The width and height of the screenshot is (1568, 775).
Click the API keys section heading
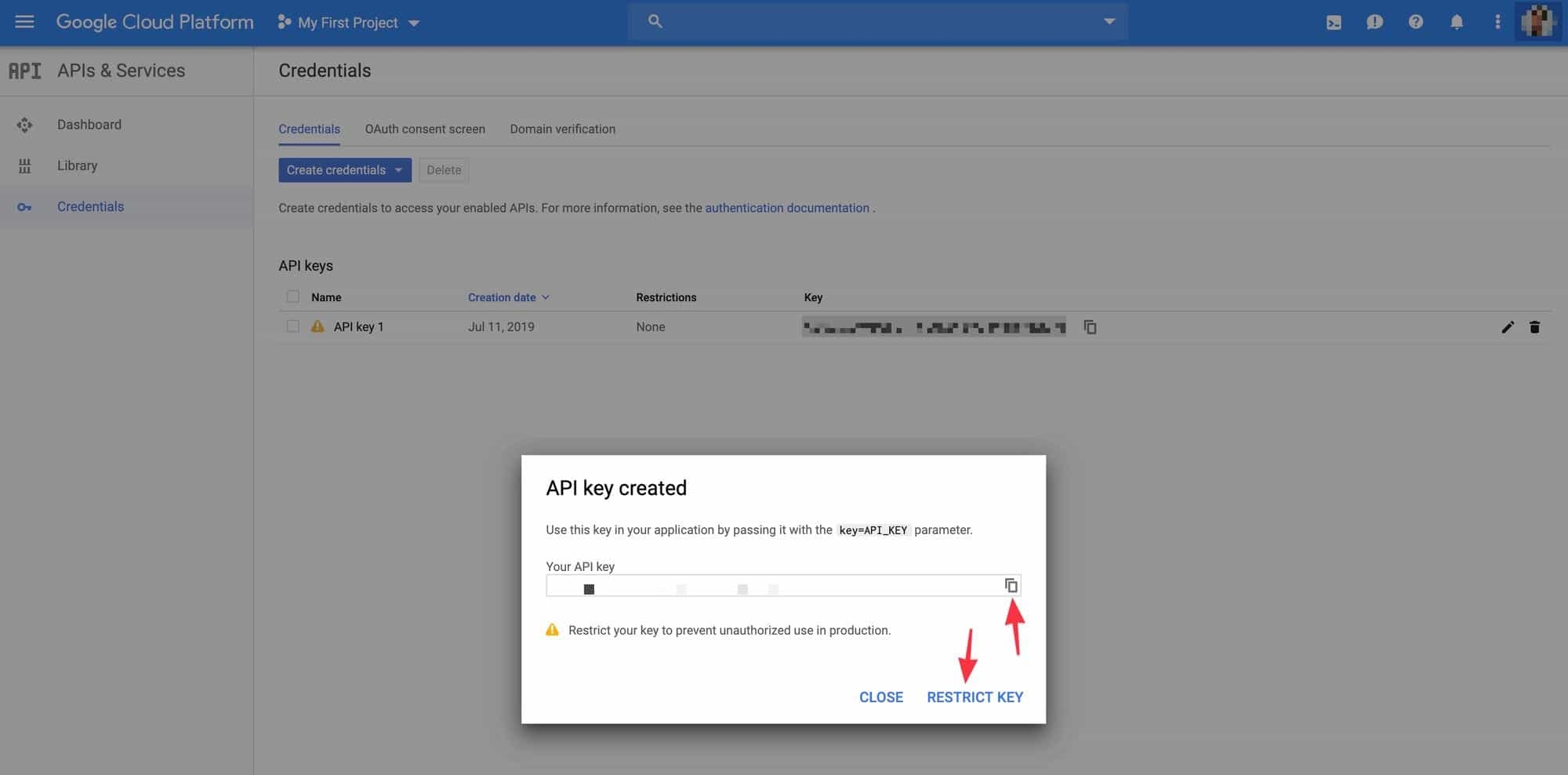pos(306,266)
